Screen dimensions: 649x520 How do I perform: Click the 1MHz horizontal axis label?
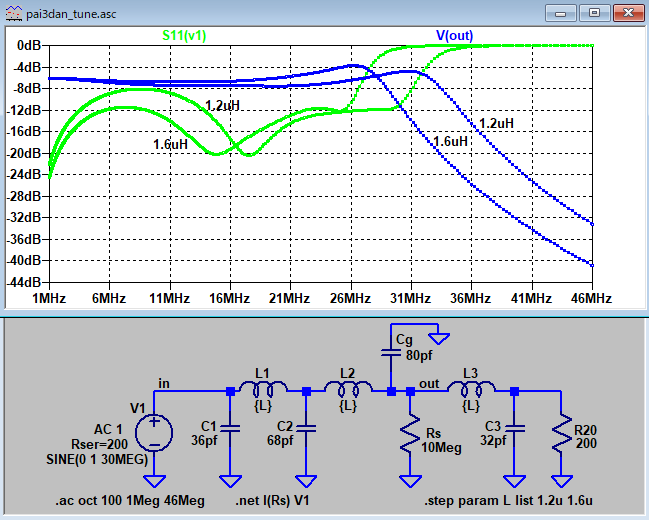pos(49,298)
